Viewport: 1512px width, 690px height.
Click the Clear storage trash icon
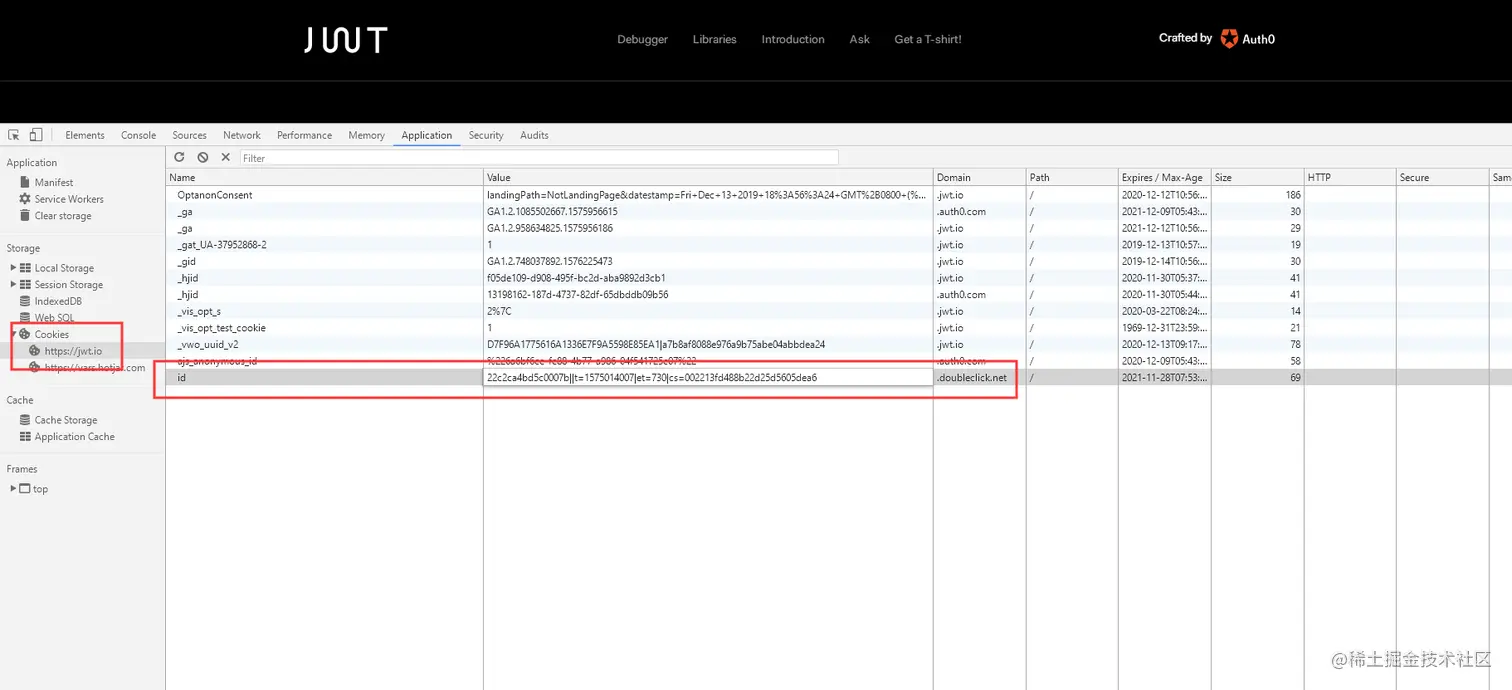point(25,216)
